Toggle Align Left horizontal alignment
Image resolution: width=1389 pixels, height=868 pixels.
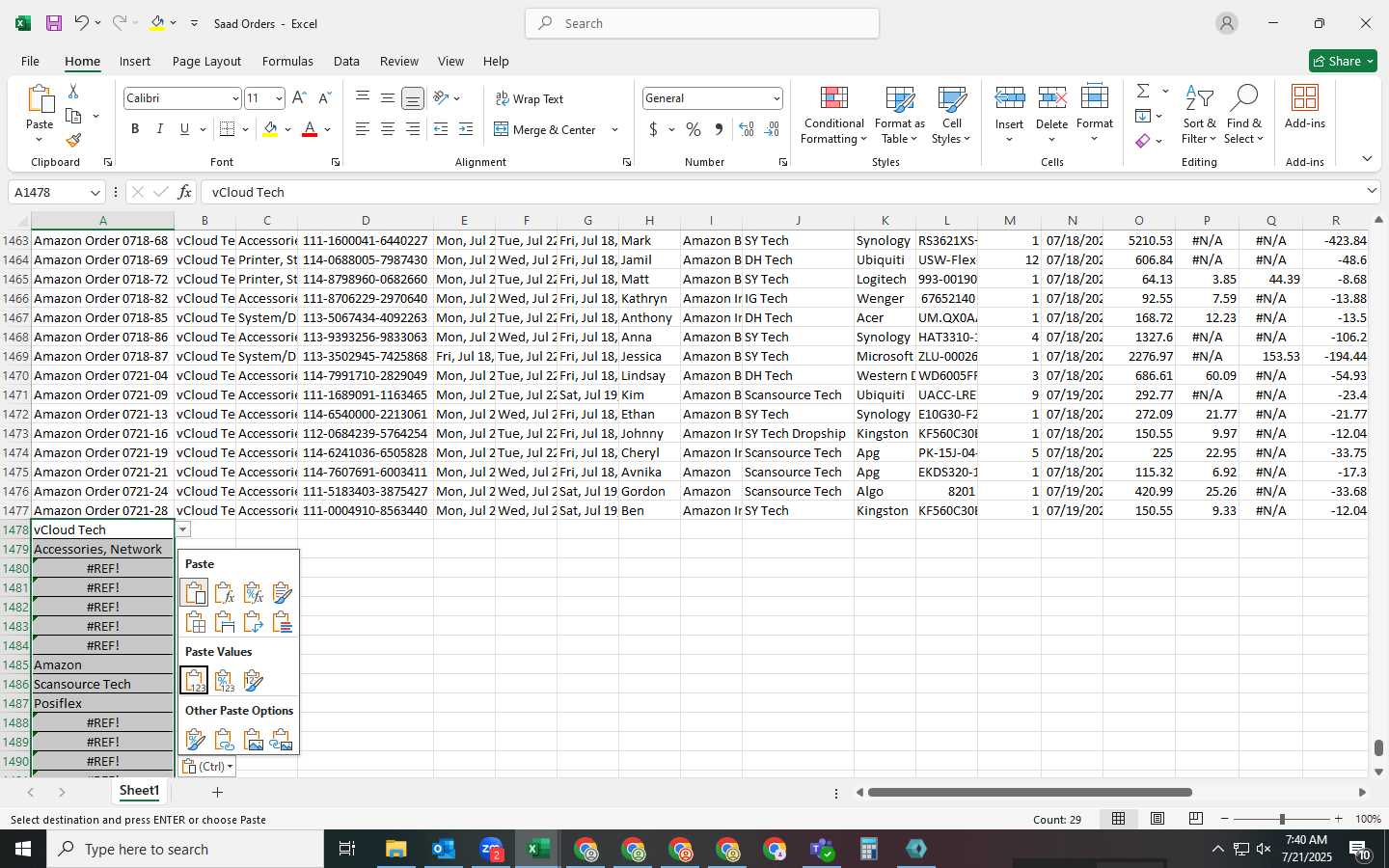[x=363, y=129]
